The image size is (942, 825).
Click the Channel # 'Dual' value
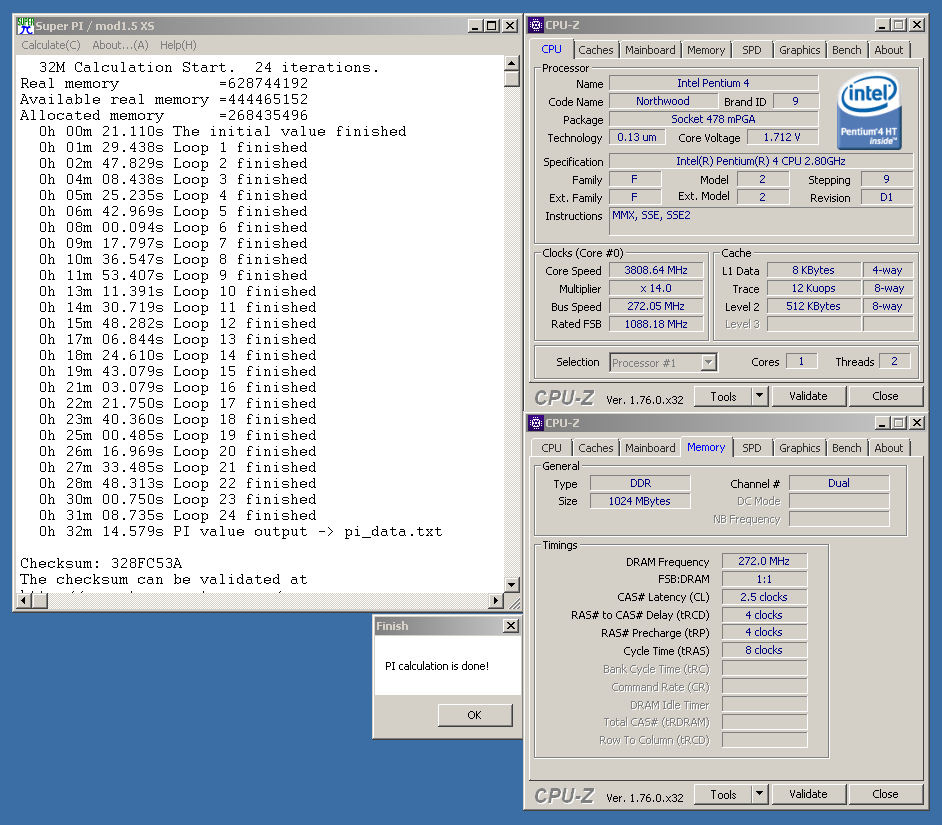(x=839, y=483)
